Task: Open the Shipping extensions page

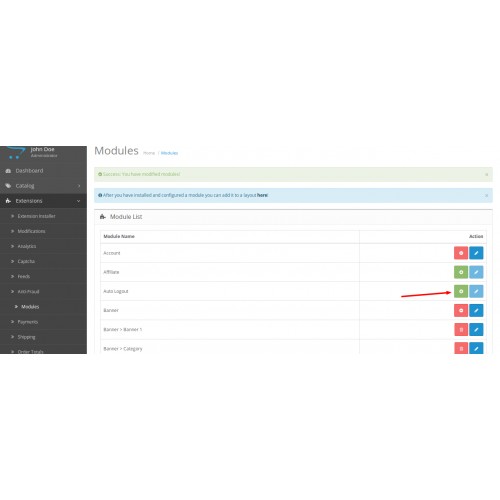Action: 26,337
